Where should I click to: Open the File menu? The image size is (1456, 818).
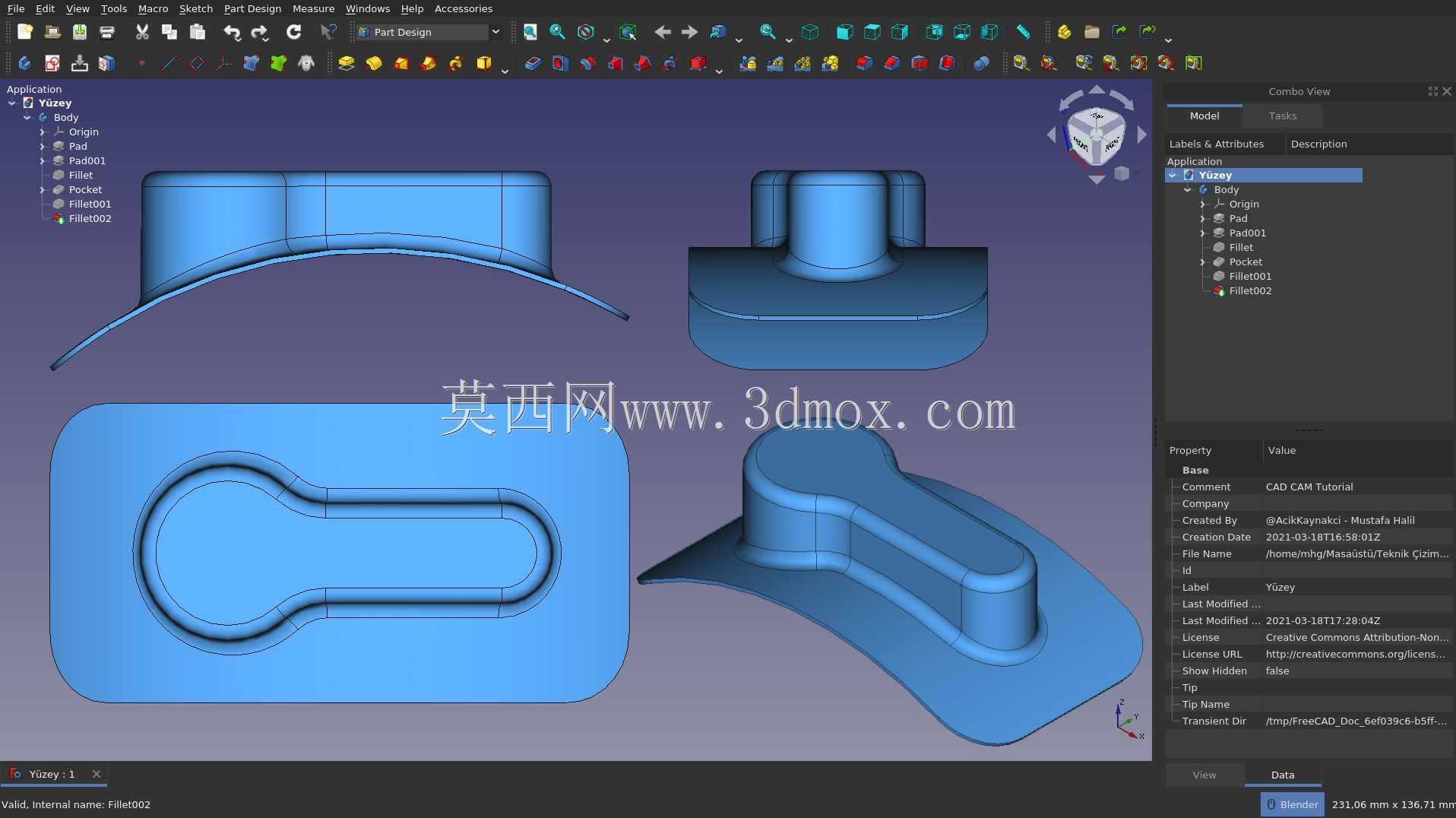(x=16, y=8)
